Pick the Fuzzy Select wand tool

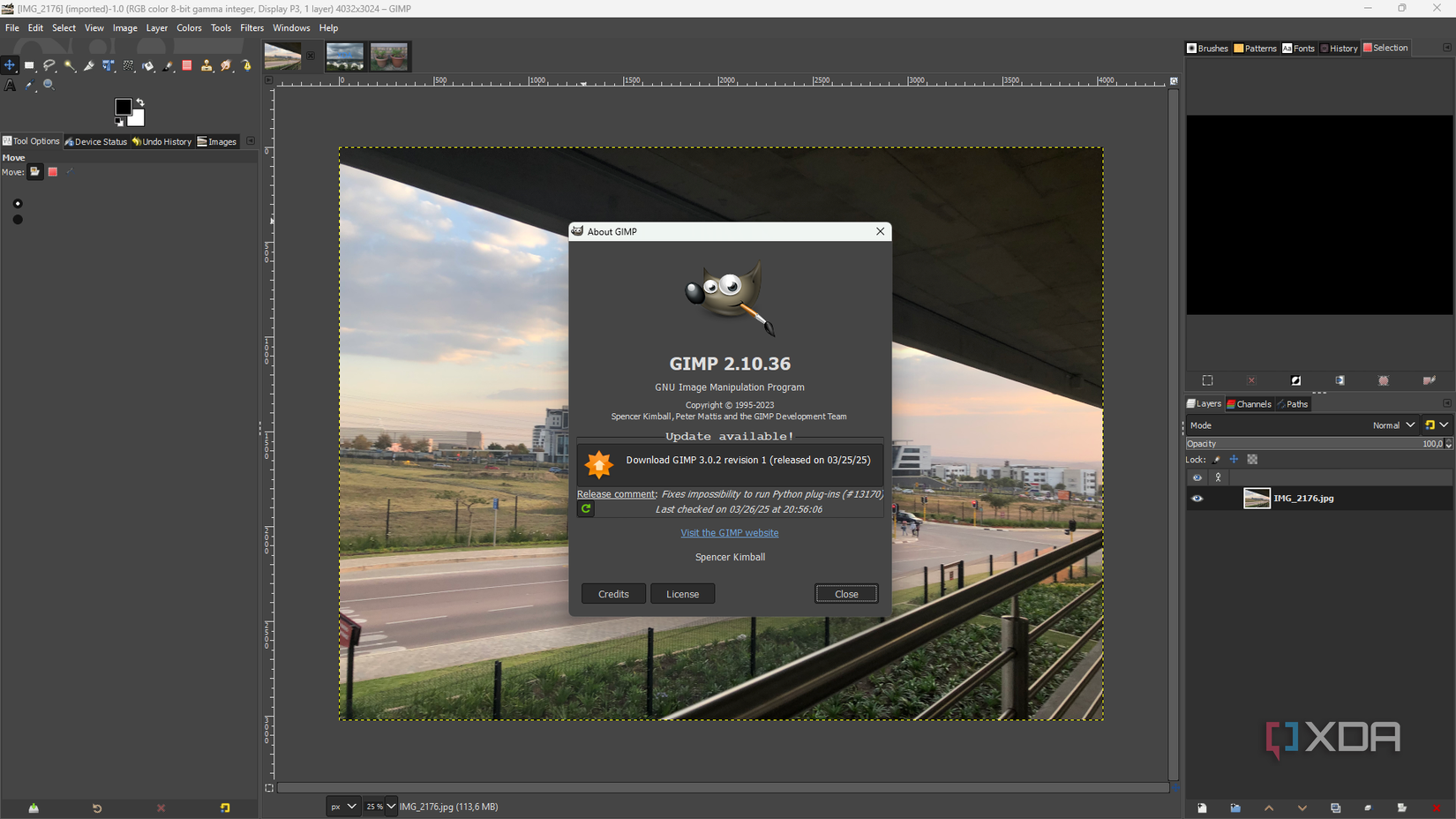pyautogui.click(x=71, y=65)
